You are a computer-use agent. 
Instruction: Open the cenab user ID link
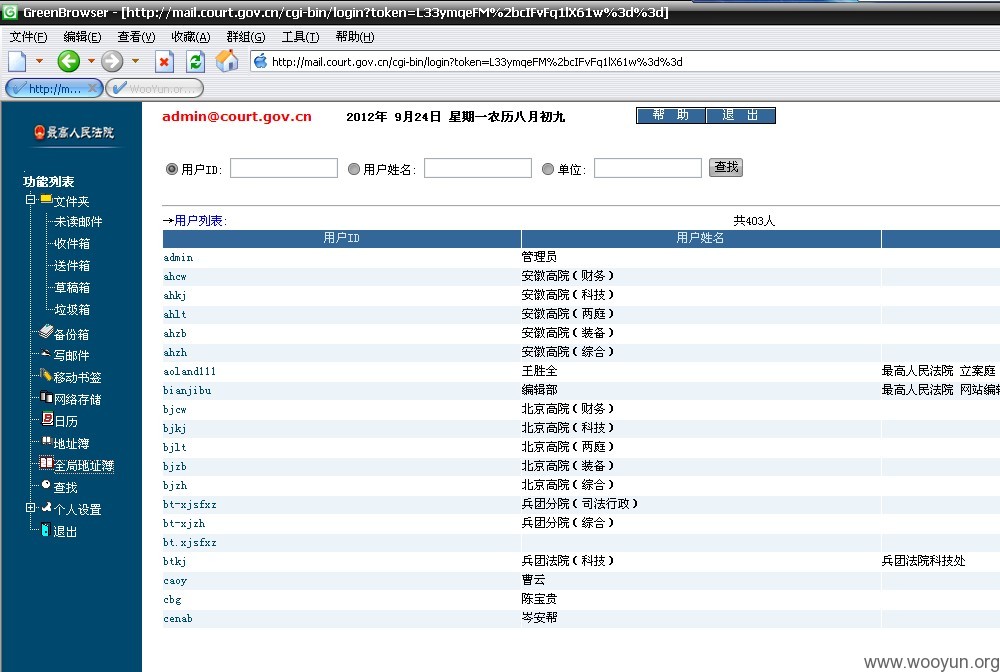[178, 619]
